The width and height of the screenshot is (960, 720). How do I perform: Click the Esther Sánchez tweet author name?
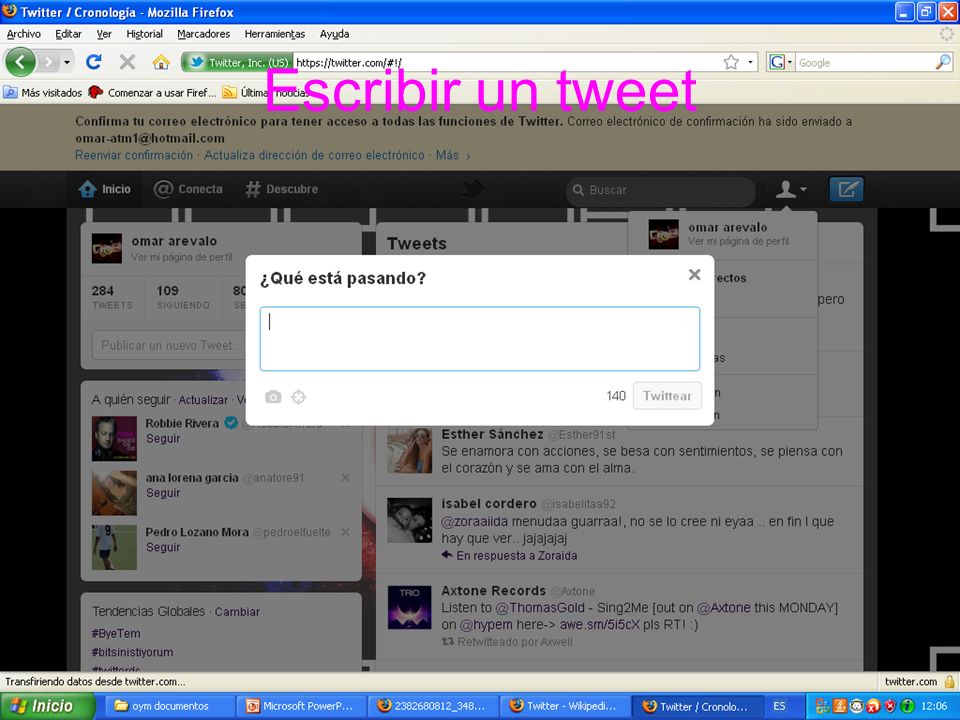tap(492, 434)
